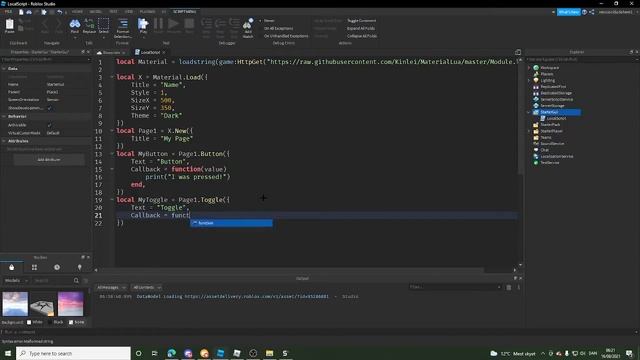The height and width of the screenshot is (360, 640).
Task: Select StarterPack in the Explorer
Action: pyautogui.click(x=550, y=124)
